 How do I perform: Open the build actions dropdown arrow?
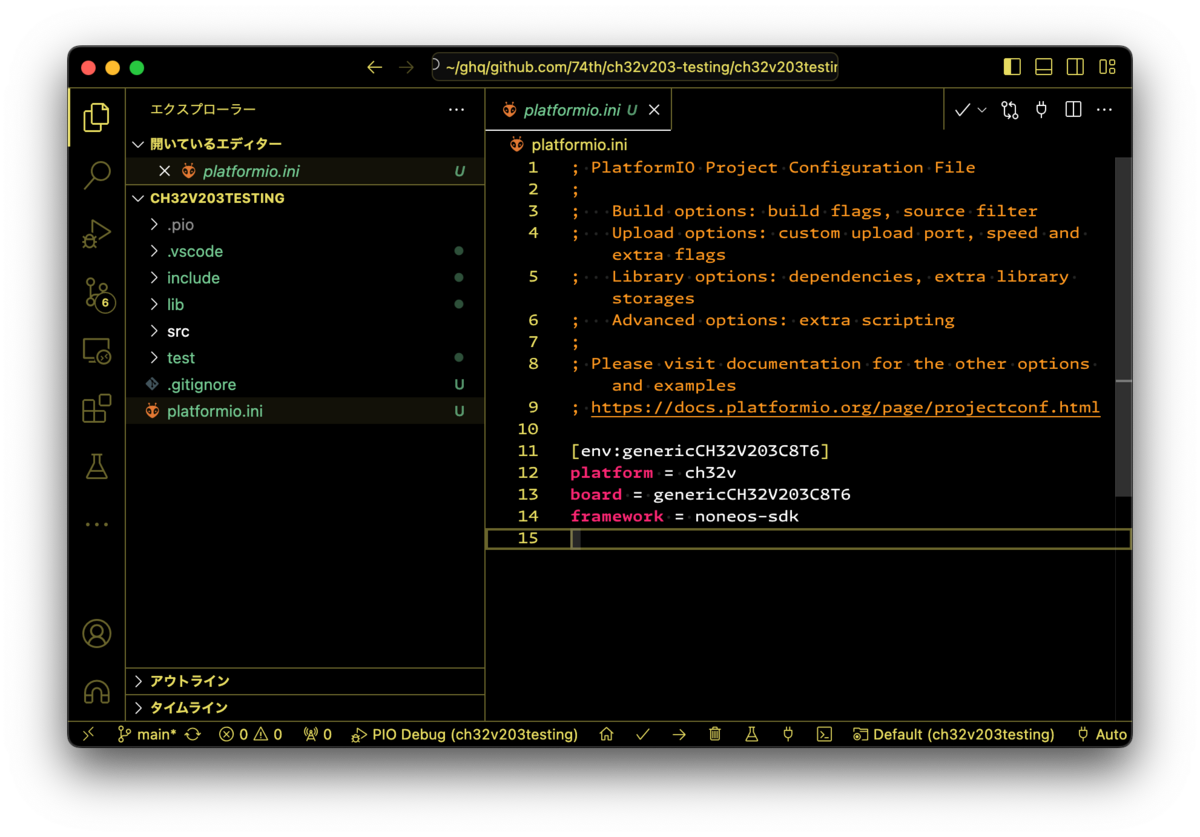982,110
